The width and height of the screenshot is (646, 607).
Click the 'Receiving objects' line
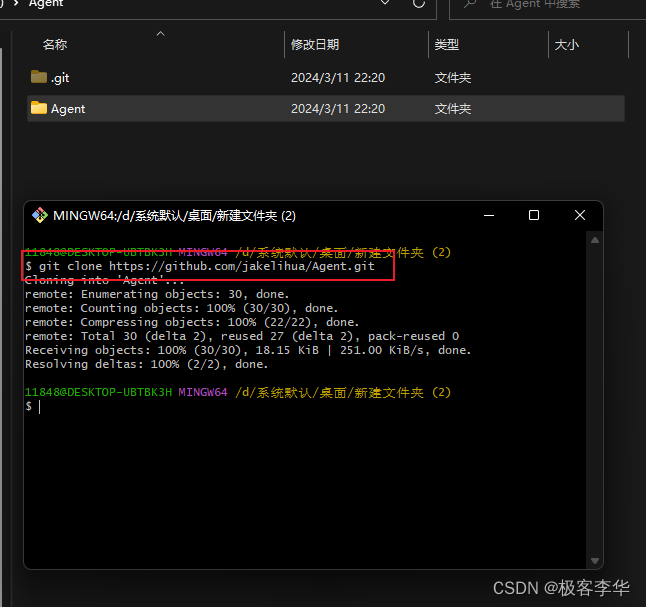[x=248, y=350]
